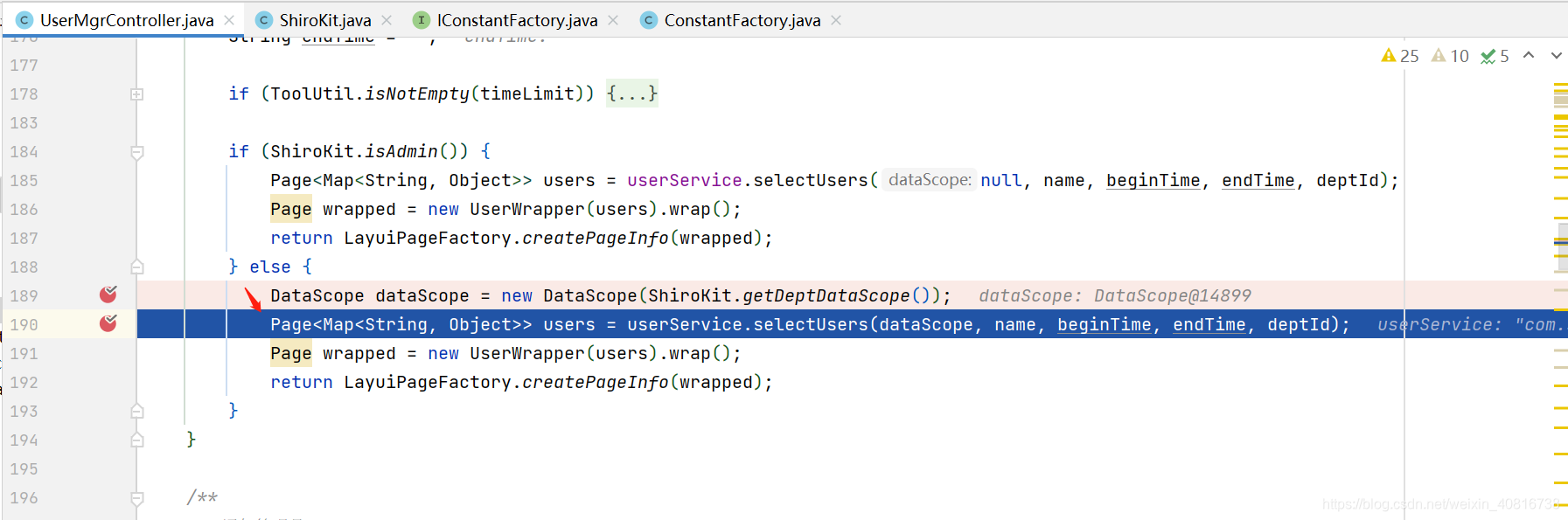This screenshot has width=1568, height=520.
Task: Click the interface icon of IConstantFactory.java tab
Action: tap(422, 20)
